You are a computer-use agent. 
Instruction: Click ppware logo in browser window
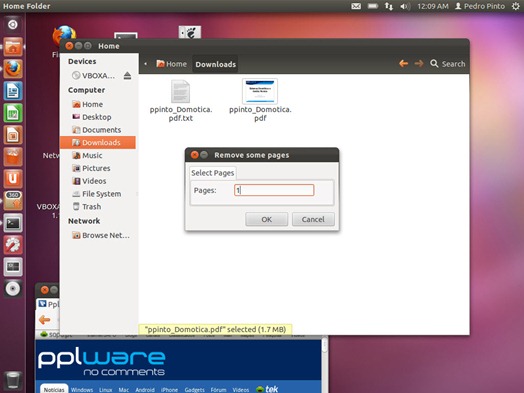tap(101, 362)
